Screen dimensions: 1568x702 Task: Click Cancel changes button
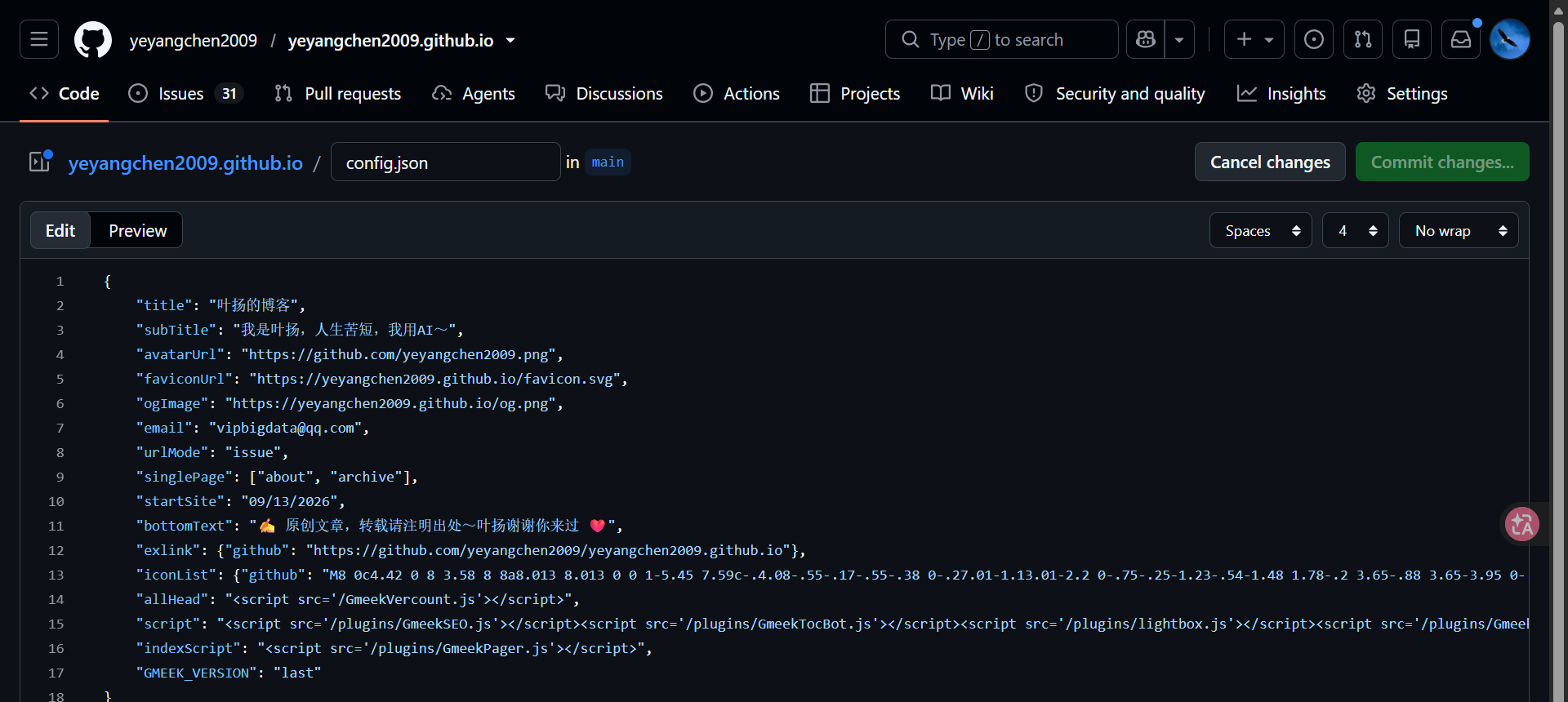(1270, 162)
